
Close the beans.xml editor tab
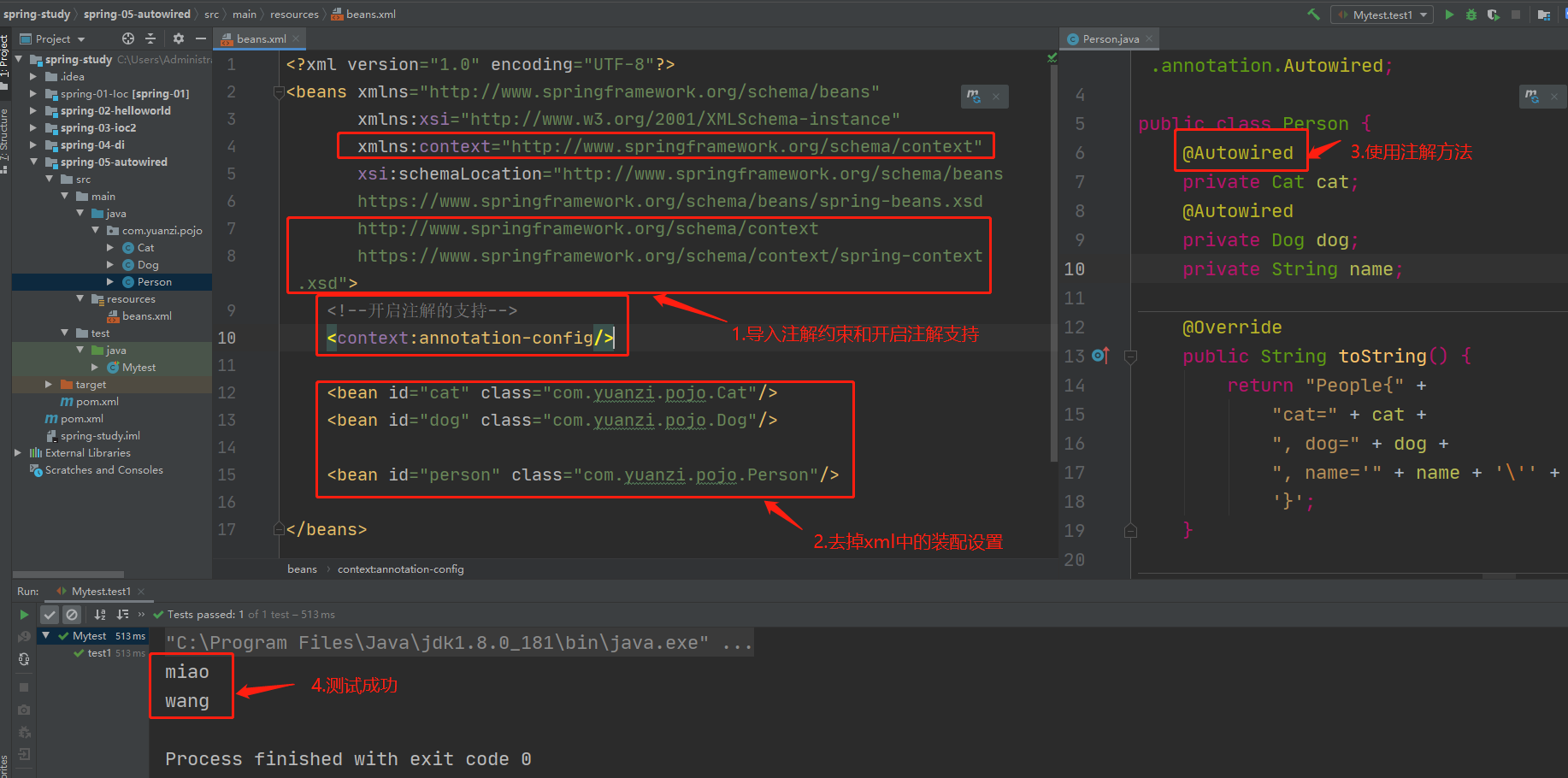(296, 38)
